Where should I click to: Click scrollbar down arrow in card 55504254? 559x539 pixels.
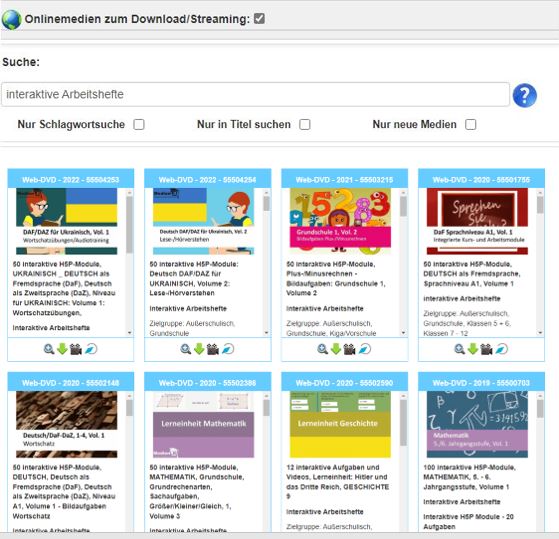(x=266, y=333)
